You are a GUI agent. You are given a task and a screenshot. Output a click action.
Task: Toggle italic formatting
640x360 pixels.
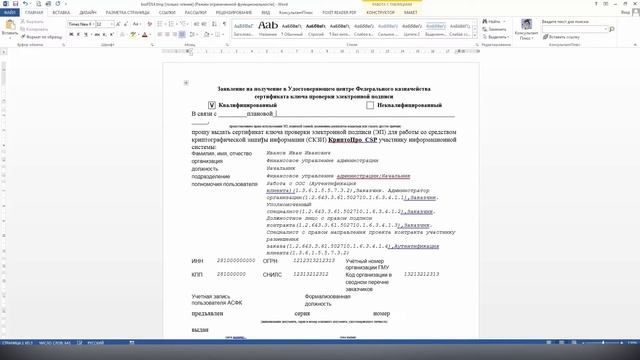coord(78,35)
